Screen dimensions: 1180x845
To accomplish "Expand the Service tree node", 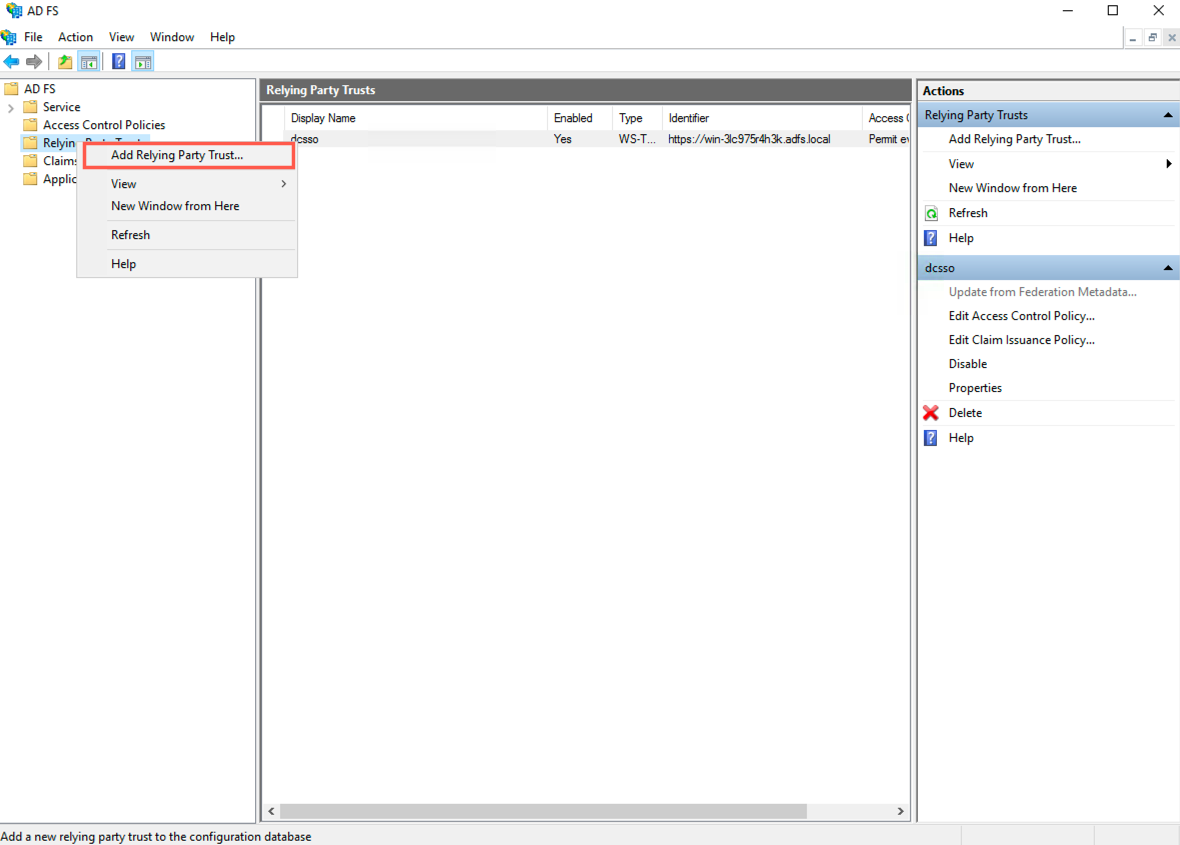I will coord(9,106).
